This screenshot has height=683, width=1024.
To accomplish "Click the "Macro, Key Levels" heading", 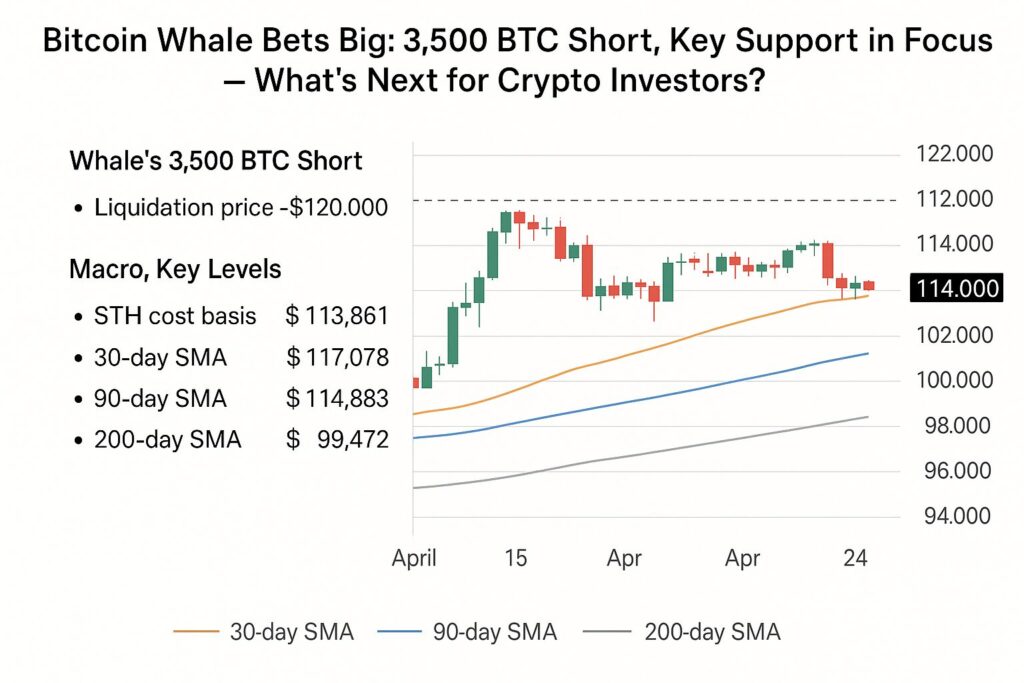I will tap(175, 269).
